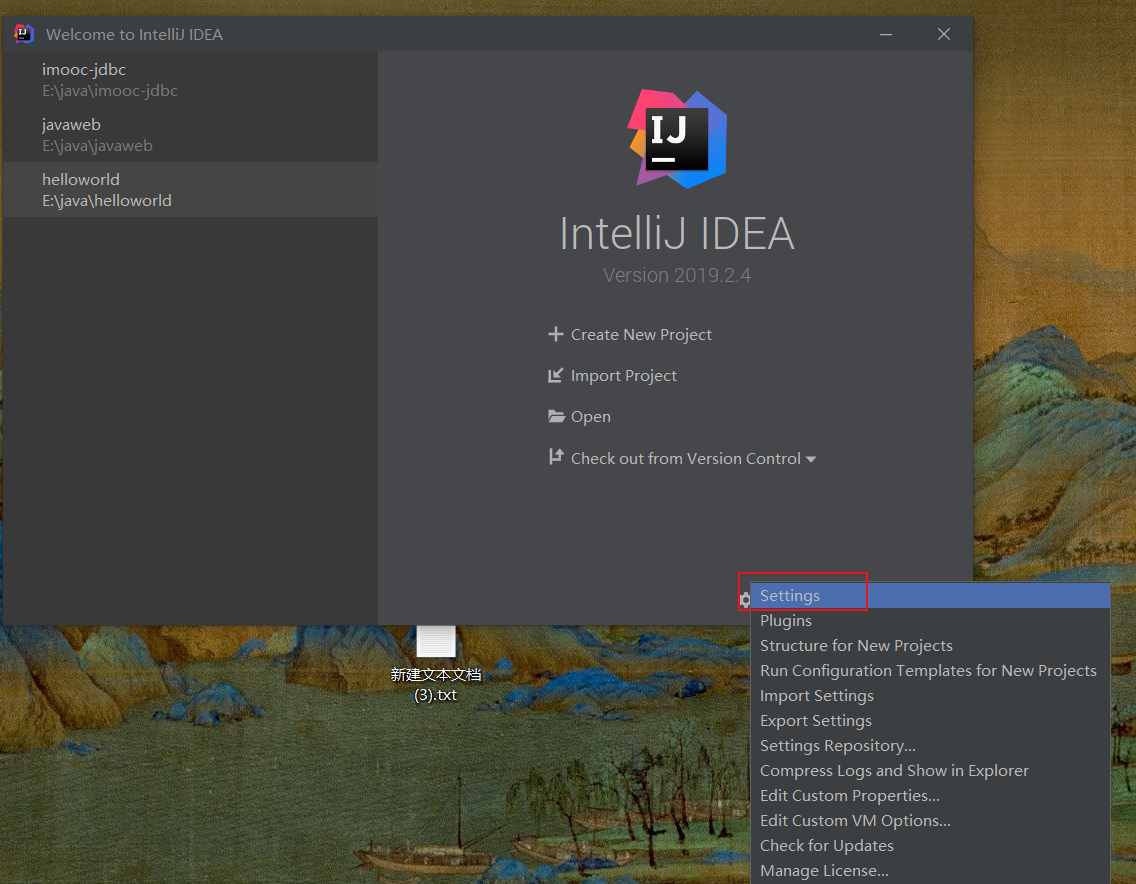Select the desktop text file icon
This screenshot has width=1136, height=884.
[x=436, y=641]
